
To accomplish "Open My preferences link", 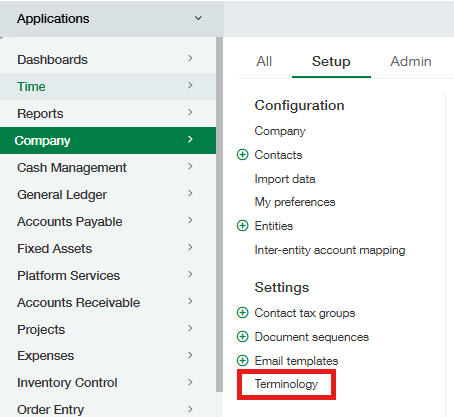I will click(295, 202).
